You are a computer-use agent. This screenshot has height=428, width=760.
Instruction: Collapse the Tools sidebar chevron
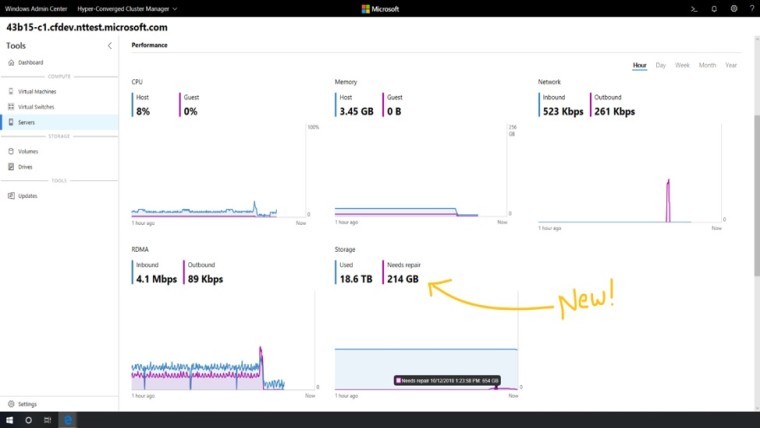[x=110, y=46]
